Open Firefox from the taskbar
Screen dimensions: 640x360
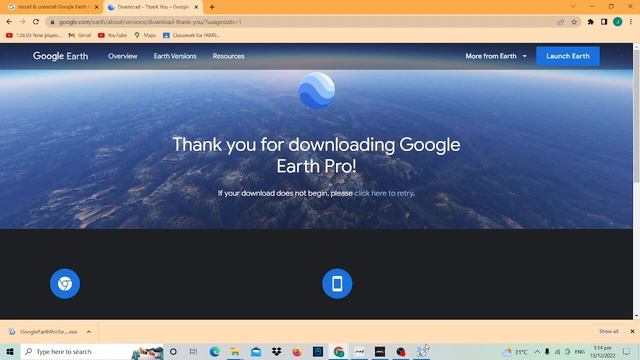click(x=297, y=351)
